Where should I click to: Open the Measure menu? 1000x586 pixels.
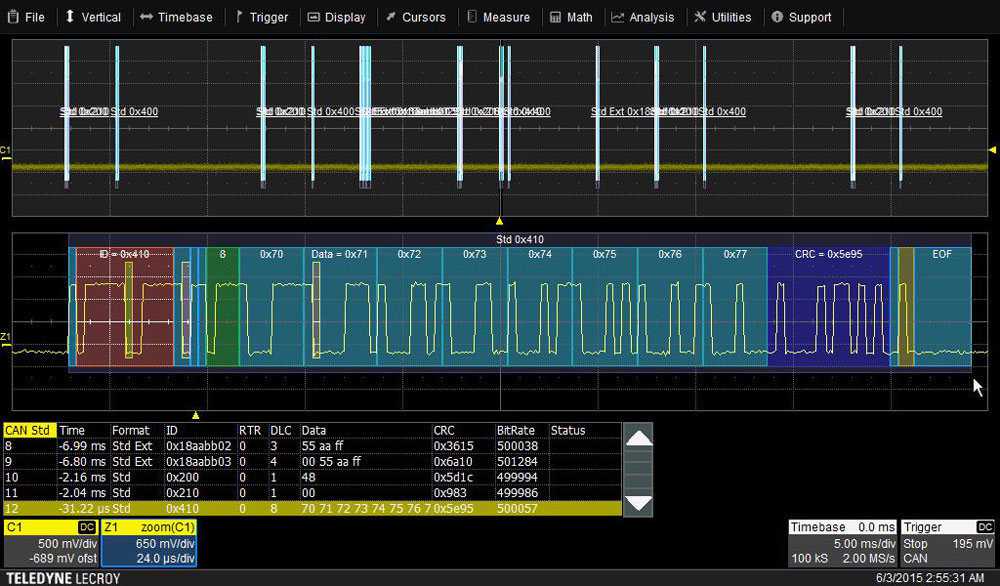click(x=497, y=17)
